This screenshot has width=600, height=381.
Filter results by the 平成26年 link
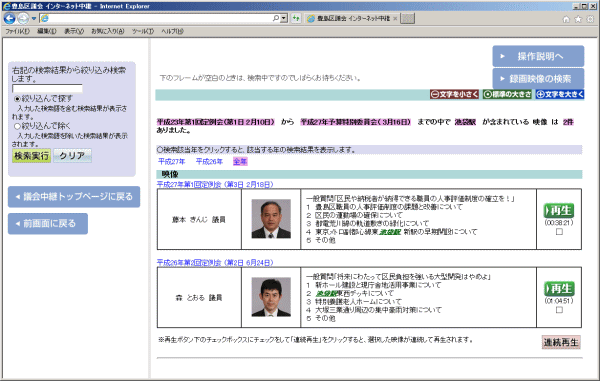209,162
